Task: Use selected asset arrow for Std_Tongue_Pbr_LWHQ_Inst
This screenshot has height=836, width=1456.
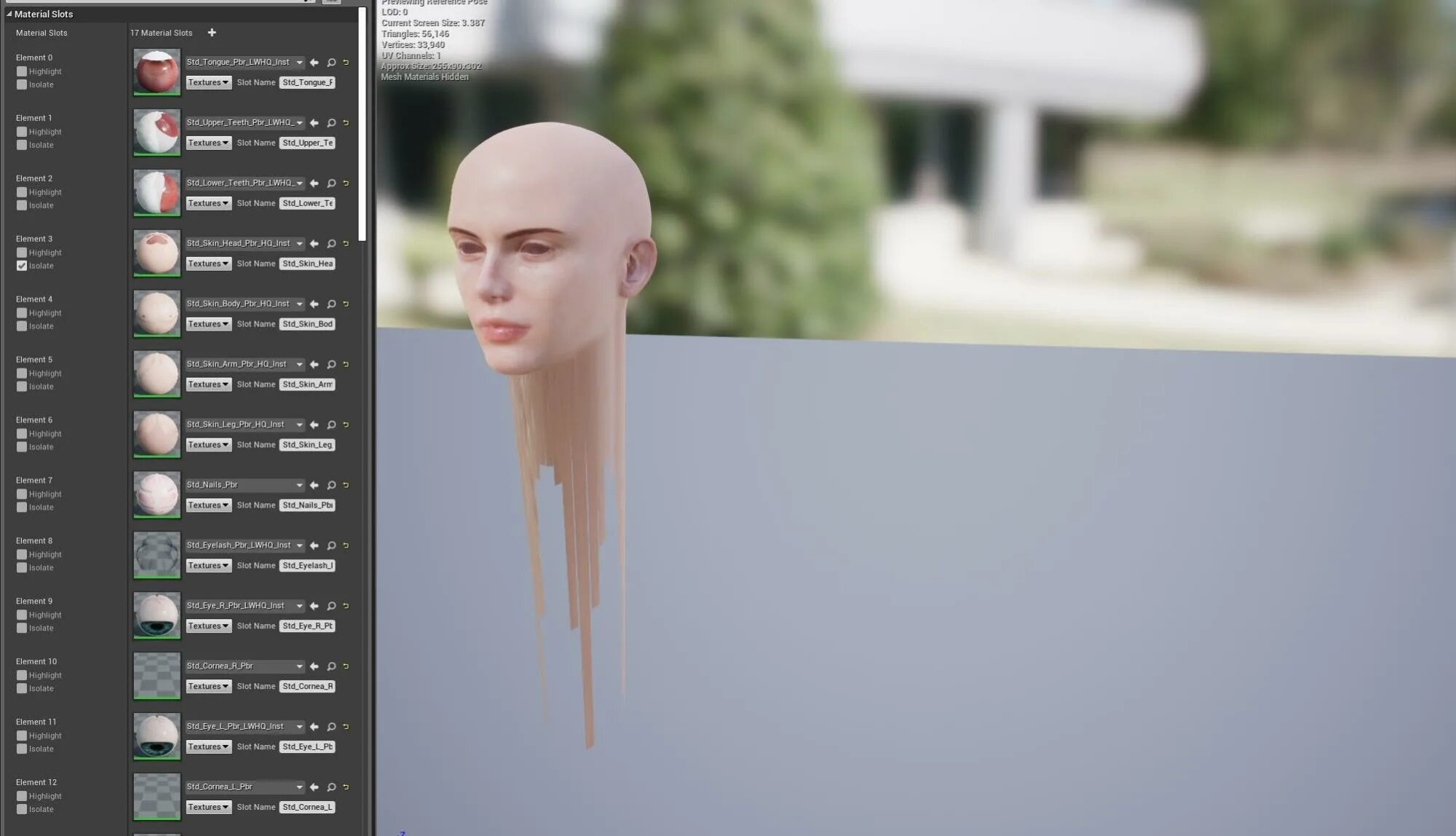Action: (x=314, y=63)
